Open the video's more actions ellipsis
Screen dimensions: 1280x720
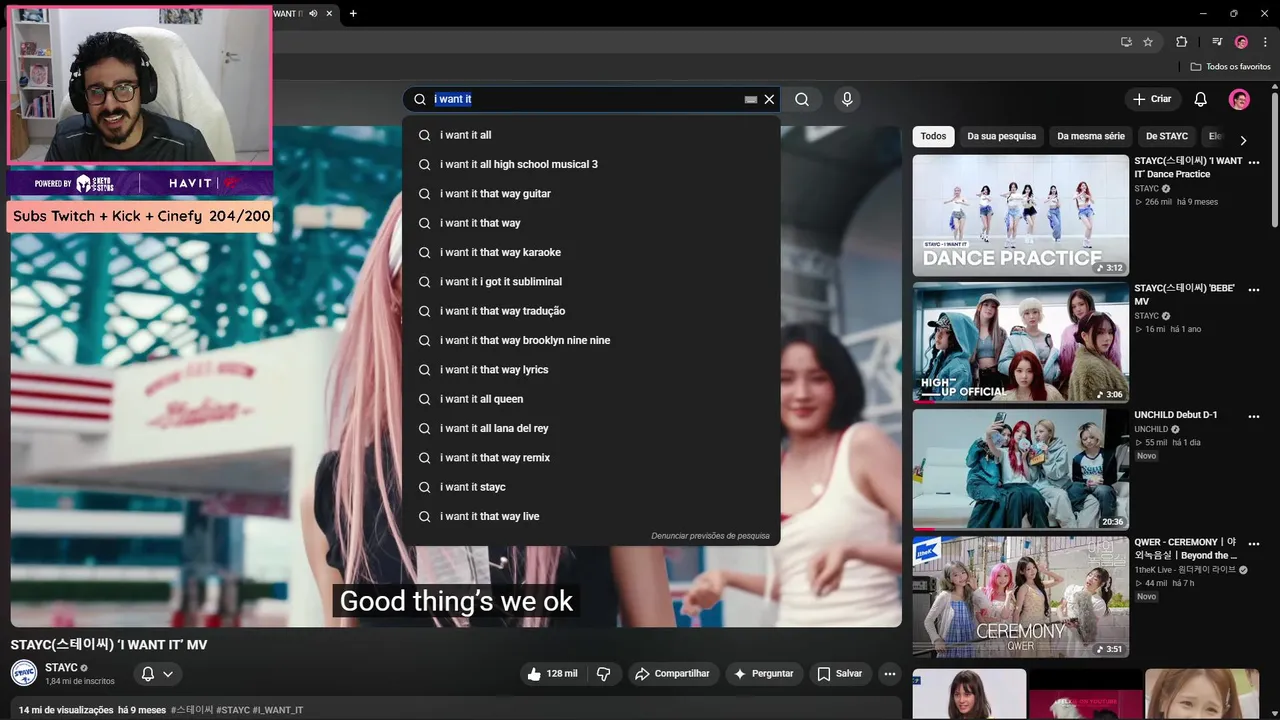tap(889, 674)
